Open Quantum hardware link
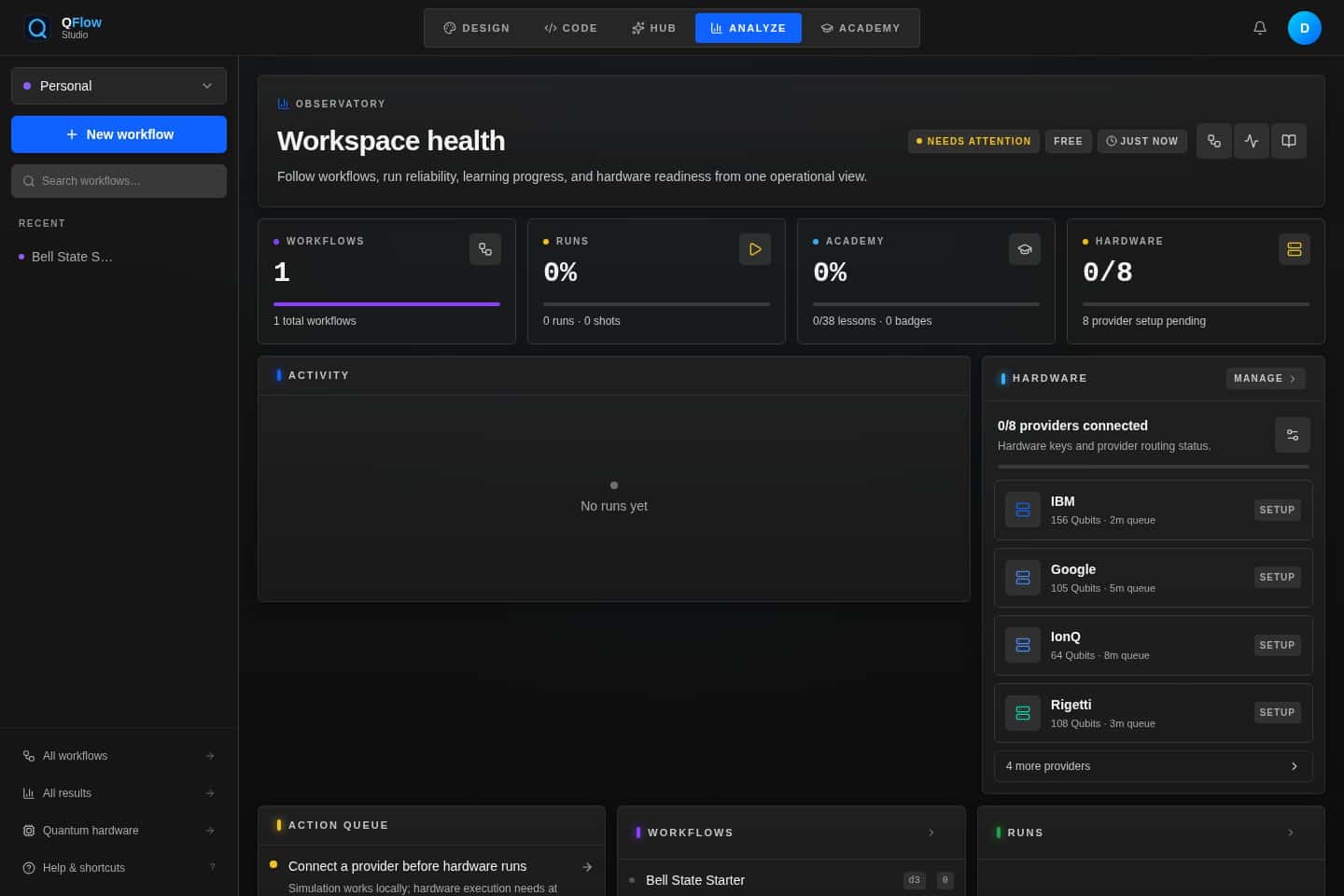Screen dimensions: 1344x896 pyautogui.click(x=119, y=831)
